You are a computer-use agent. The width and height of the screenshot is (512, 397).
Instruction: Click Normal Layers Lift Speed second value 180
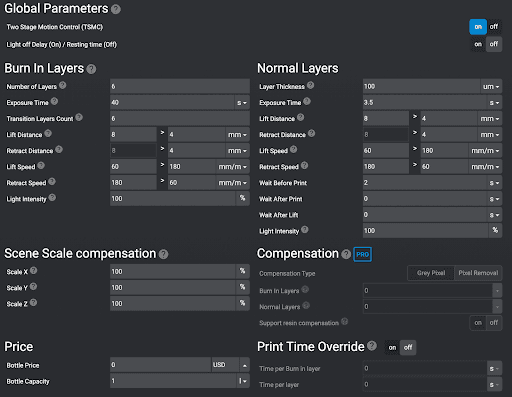[444, 151]
